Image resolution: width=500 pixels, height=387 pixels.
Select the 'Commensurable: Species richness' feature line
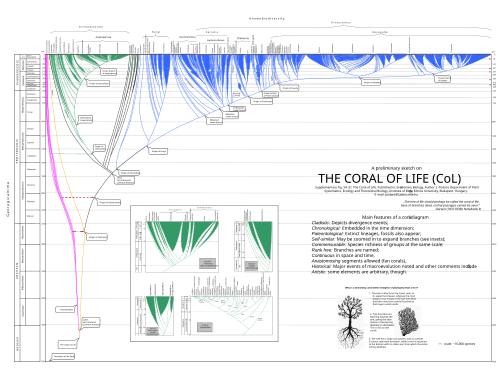coord(377,244)
